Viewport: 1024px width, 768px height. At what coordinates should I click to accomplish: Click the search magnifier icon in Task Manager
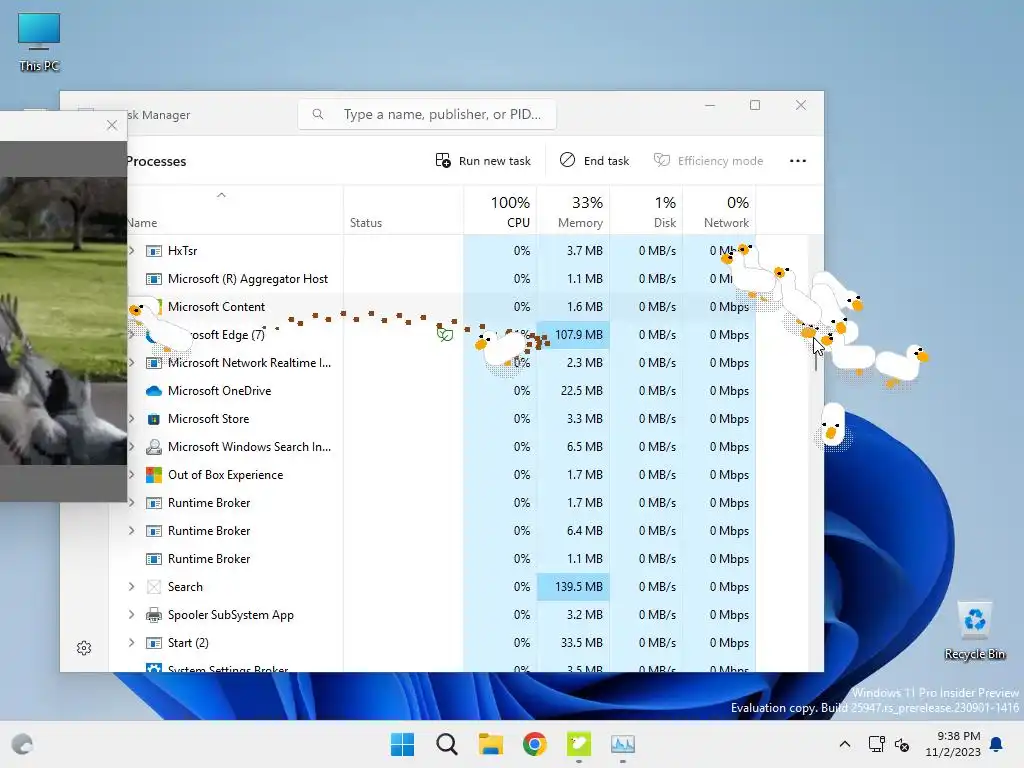tap(318, 114)
